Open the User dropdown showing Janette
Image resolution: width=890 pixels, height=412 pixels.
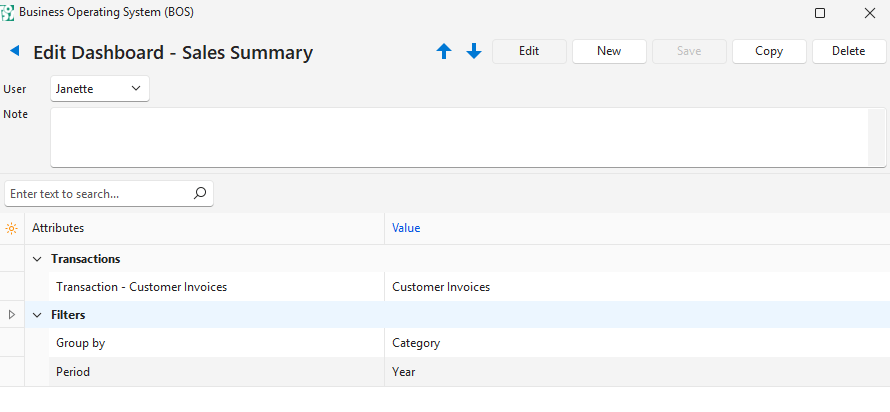[100, 89]
